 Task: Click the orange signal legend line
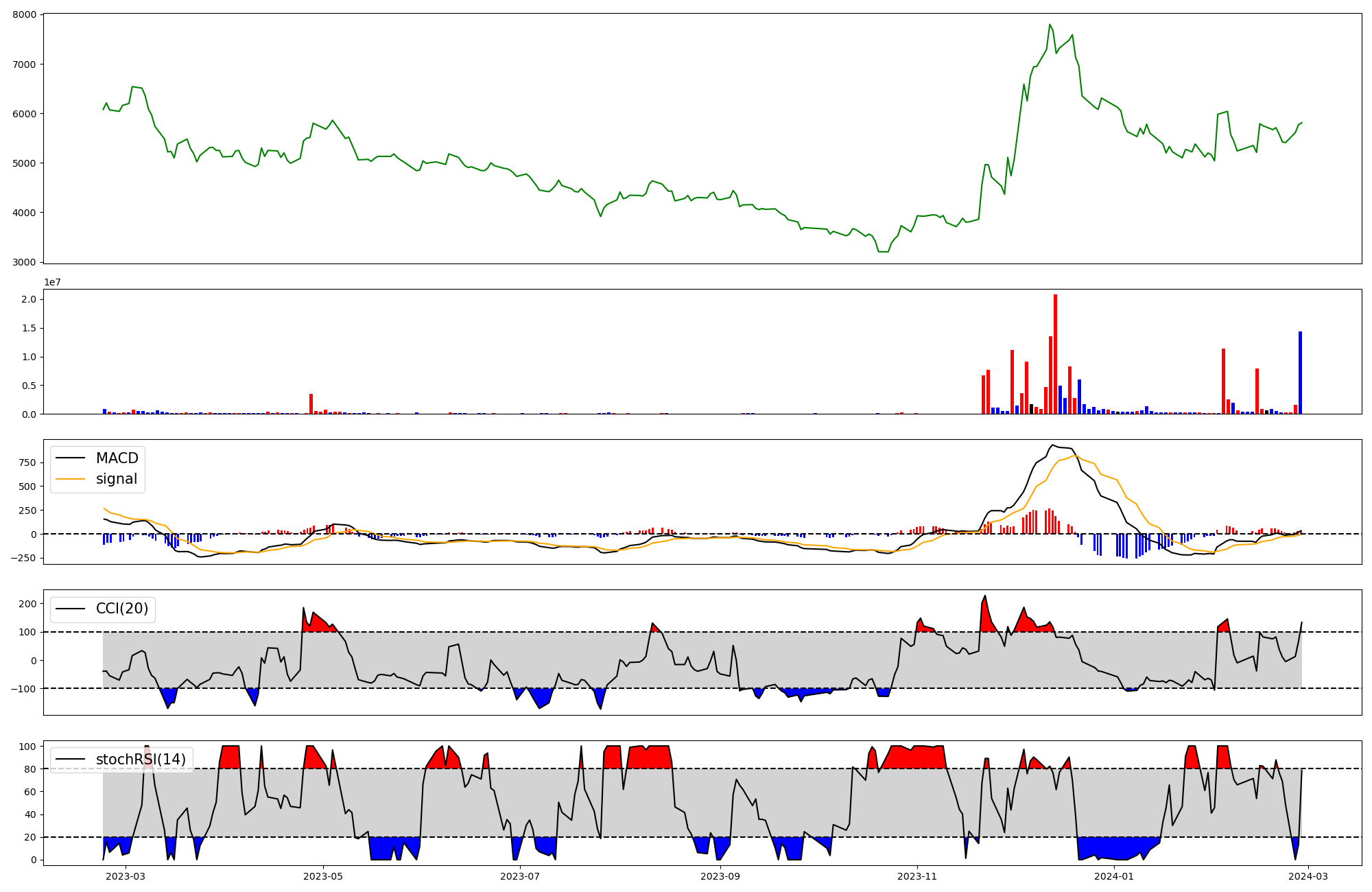pyautogui.click(x=70, y=479)
